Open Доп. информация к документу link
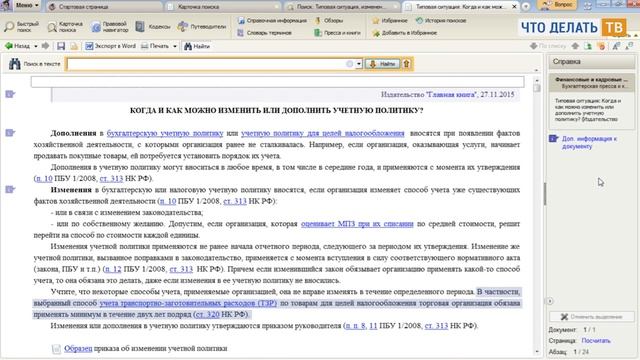 coord(589,142)
